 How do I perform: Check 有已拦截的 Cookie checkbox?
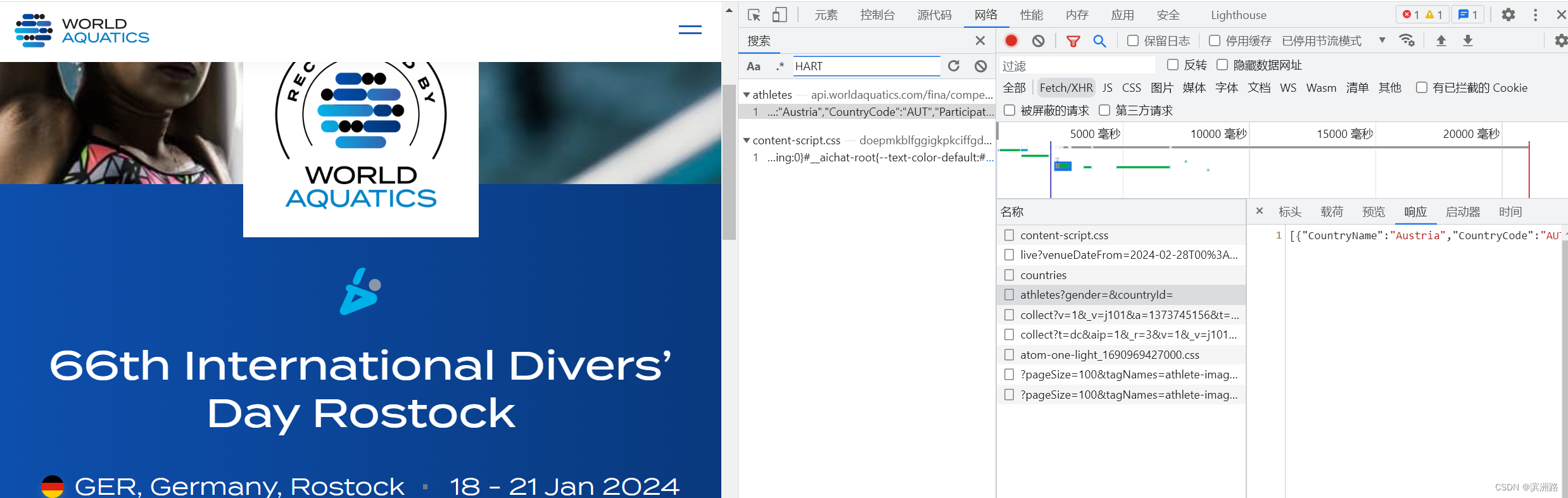(1422, 87)
